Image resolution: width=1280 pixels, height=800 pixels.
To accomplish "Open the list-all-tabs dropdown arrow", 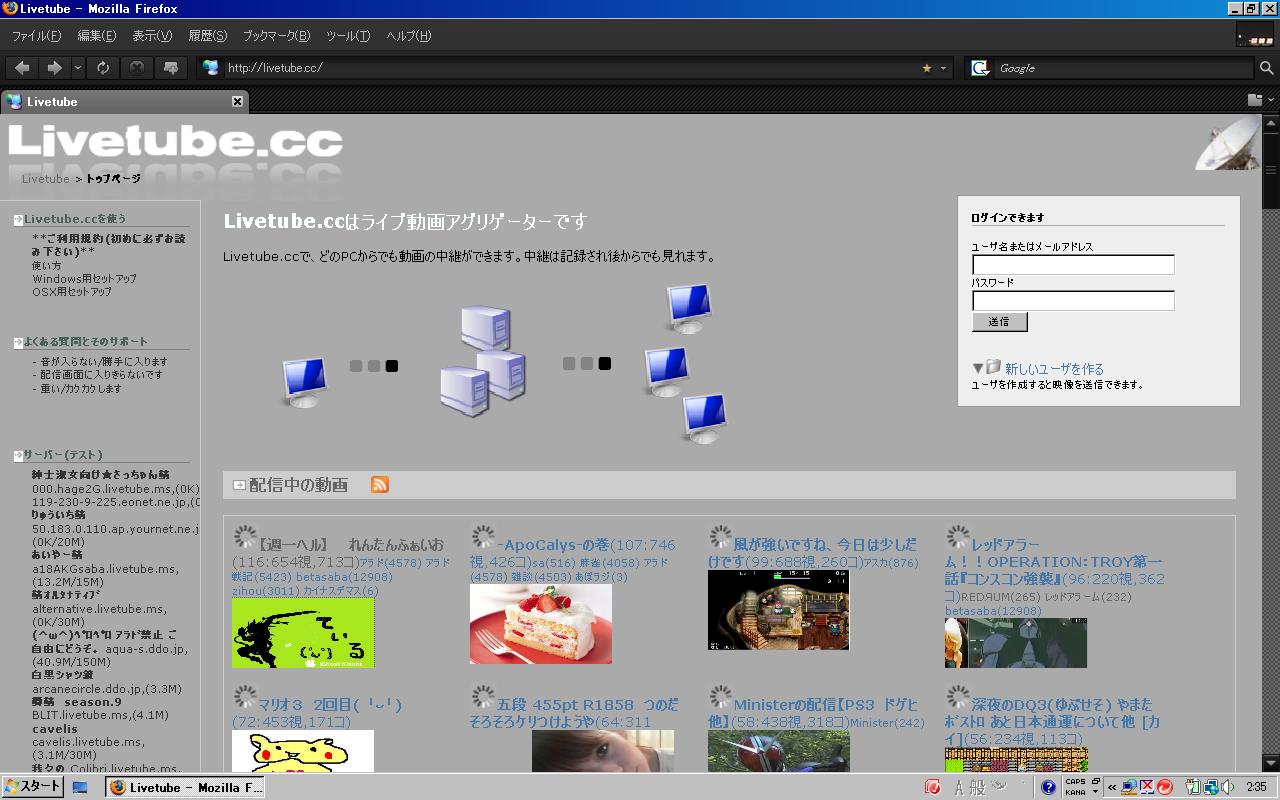I will [x=1271, y=100].
